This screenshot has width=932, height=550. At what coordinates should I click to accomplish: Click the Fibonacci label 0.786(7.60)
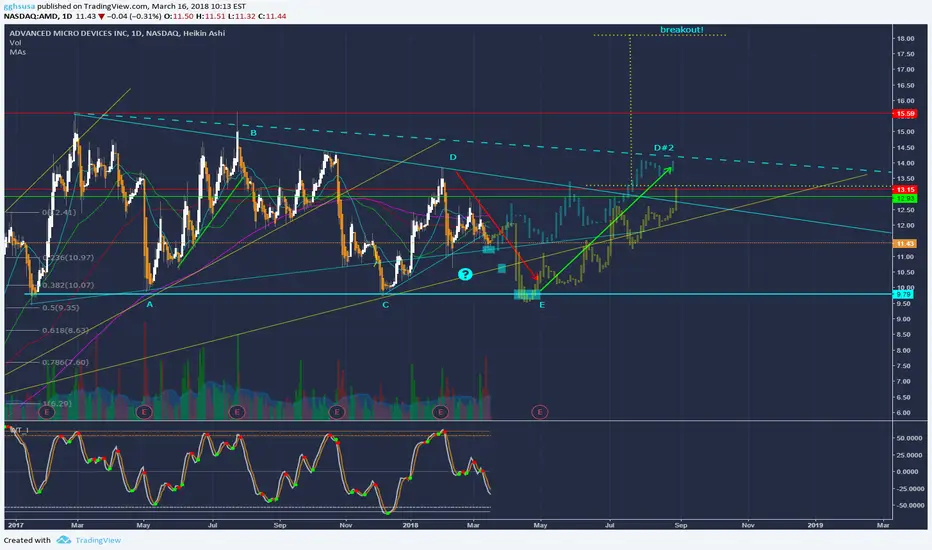pos(65,362)
